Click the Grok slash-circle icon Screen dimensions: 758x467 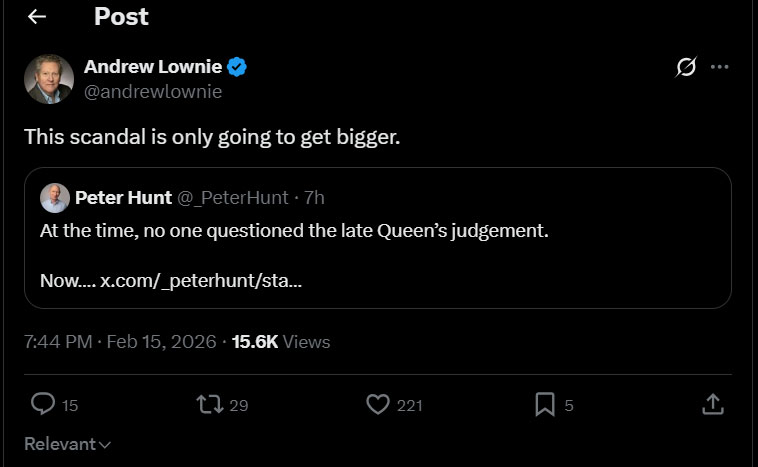click(686, 67)
